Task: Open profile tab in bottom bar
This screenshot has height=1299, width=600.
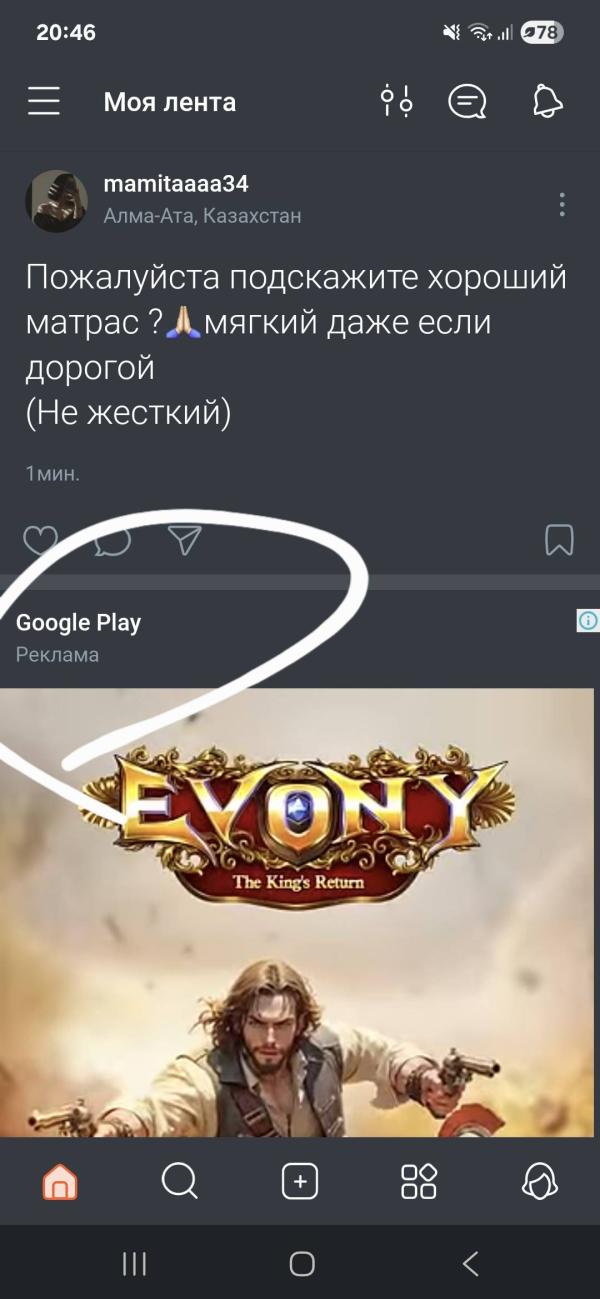Action: click(540, 1182)
